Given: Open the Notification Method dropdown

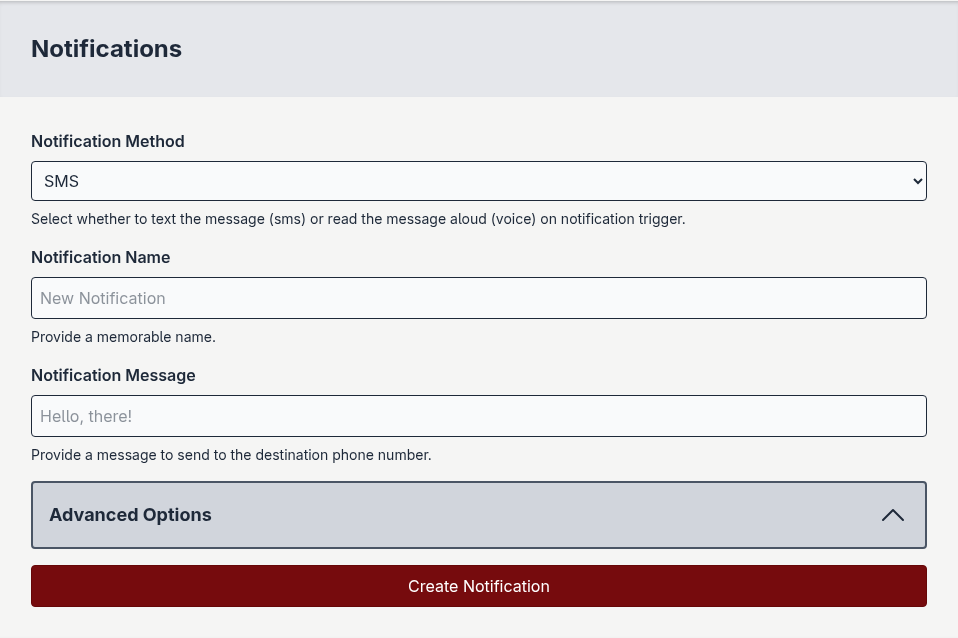Looking at the screenshot, I should [479, 181].
